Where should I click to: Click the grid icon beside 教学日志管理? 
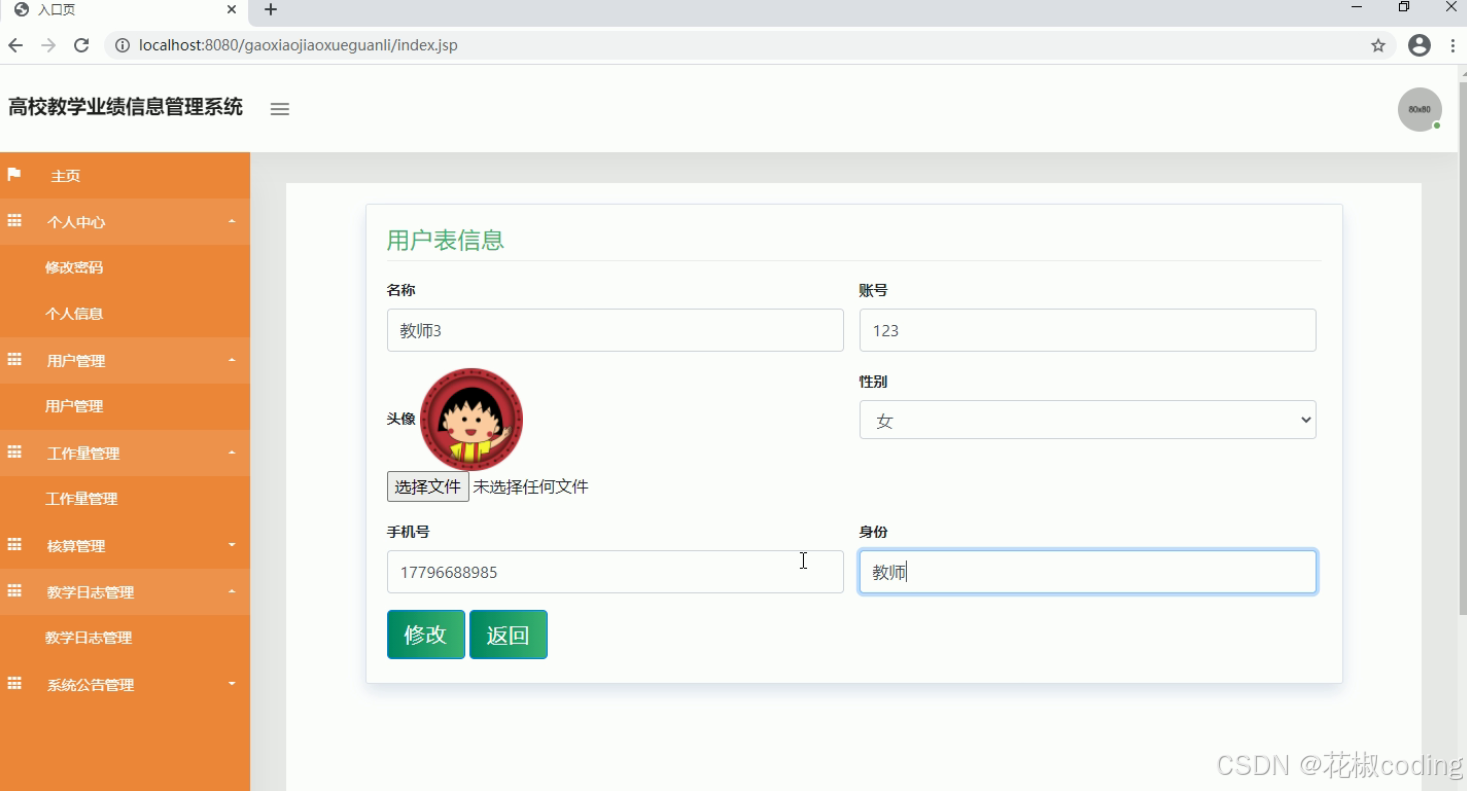[14, 591]
